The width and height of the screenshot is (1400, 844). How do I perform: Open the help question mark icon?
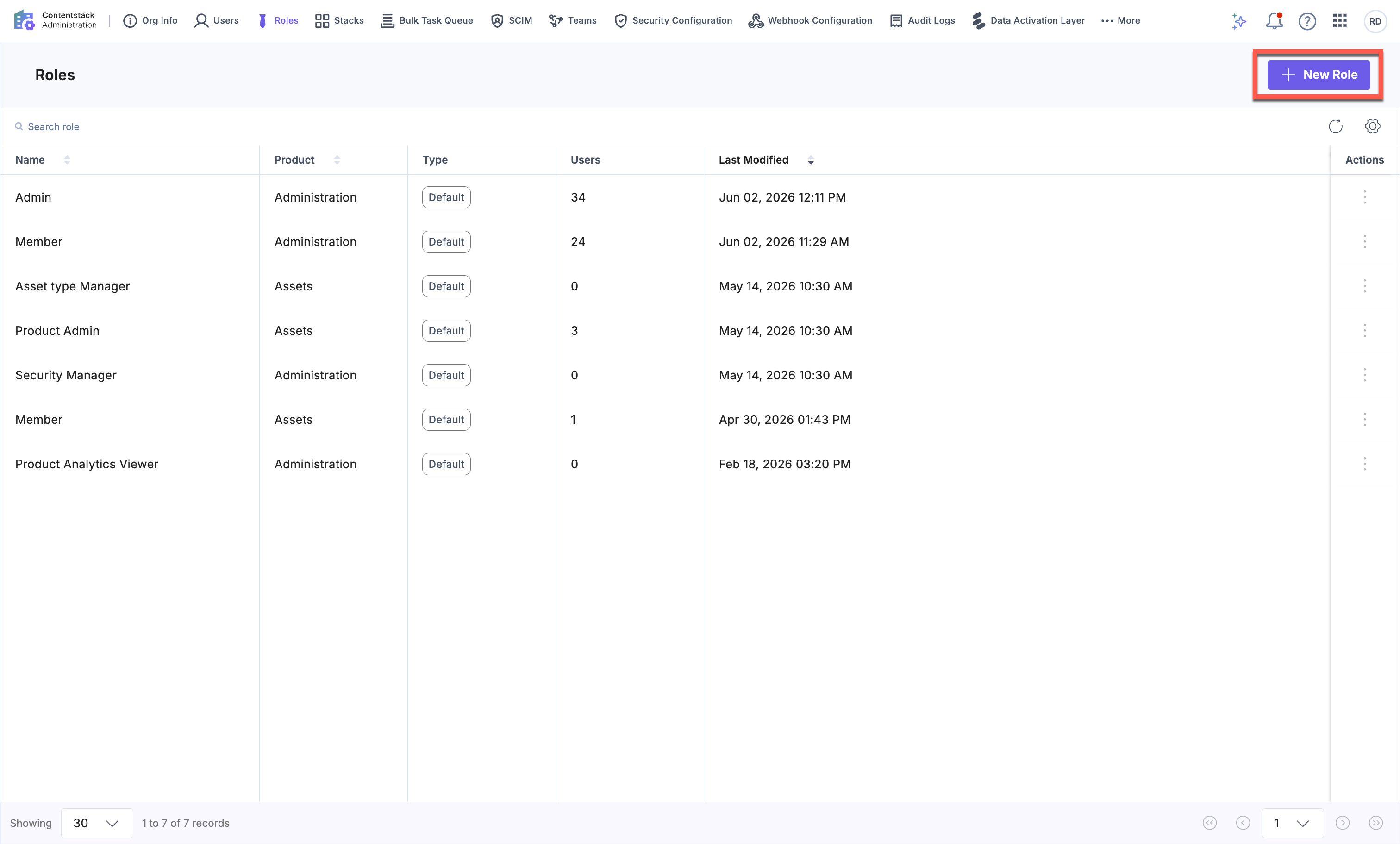pos(1307,21)
